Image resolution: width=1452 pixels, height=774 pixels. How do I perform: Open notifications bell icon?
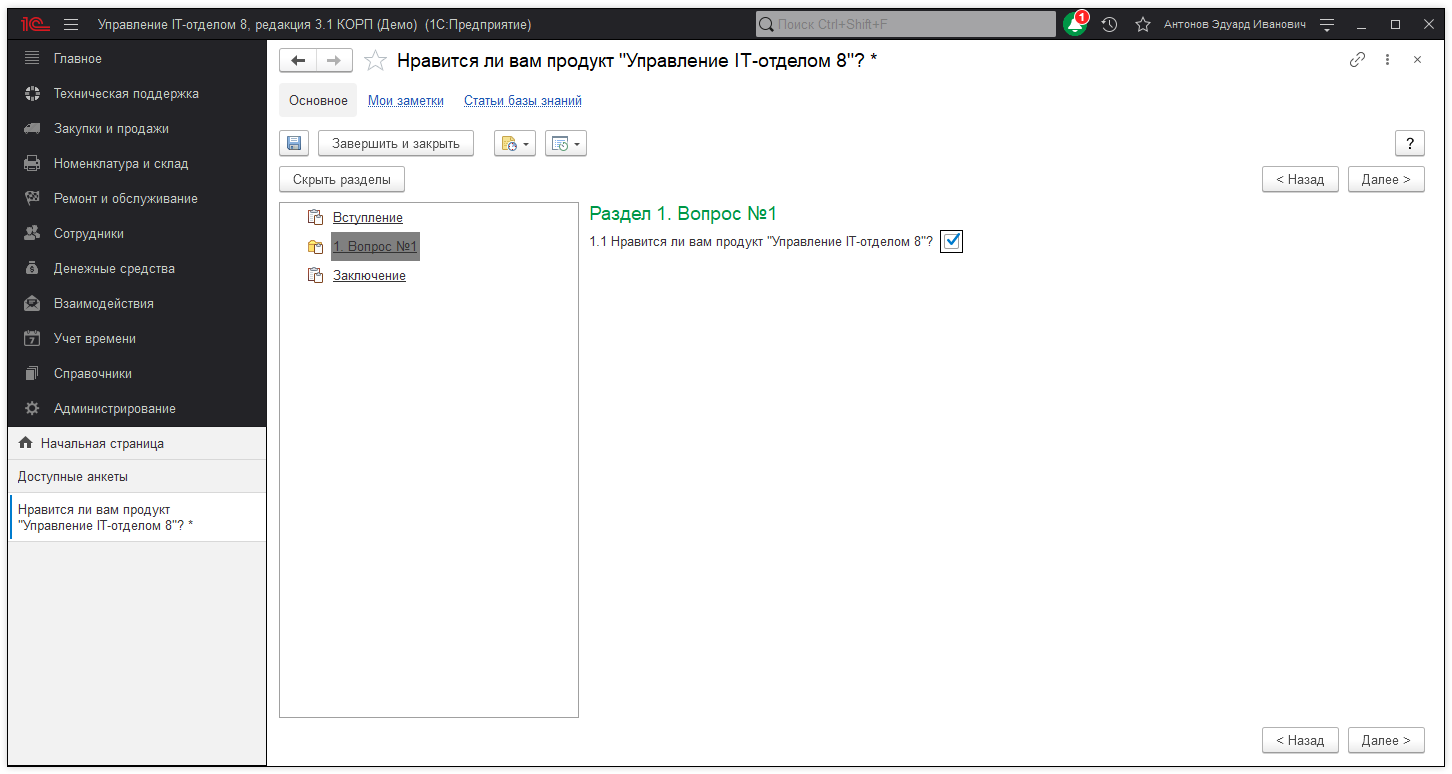pyautogui.click(x=1075, y=24)
